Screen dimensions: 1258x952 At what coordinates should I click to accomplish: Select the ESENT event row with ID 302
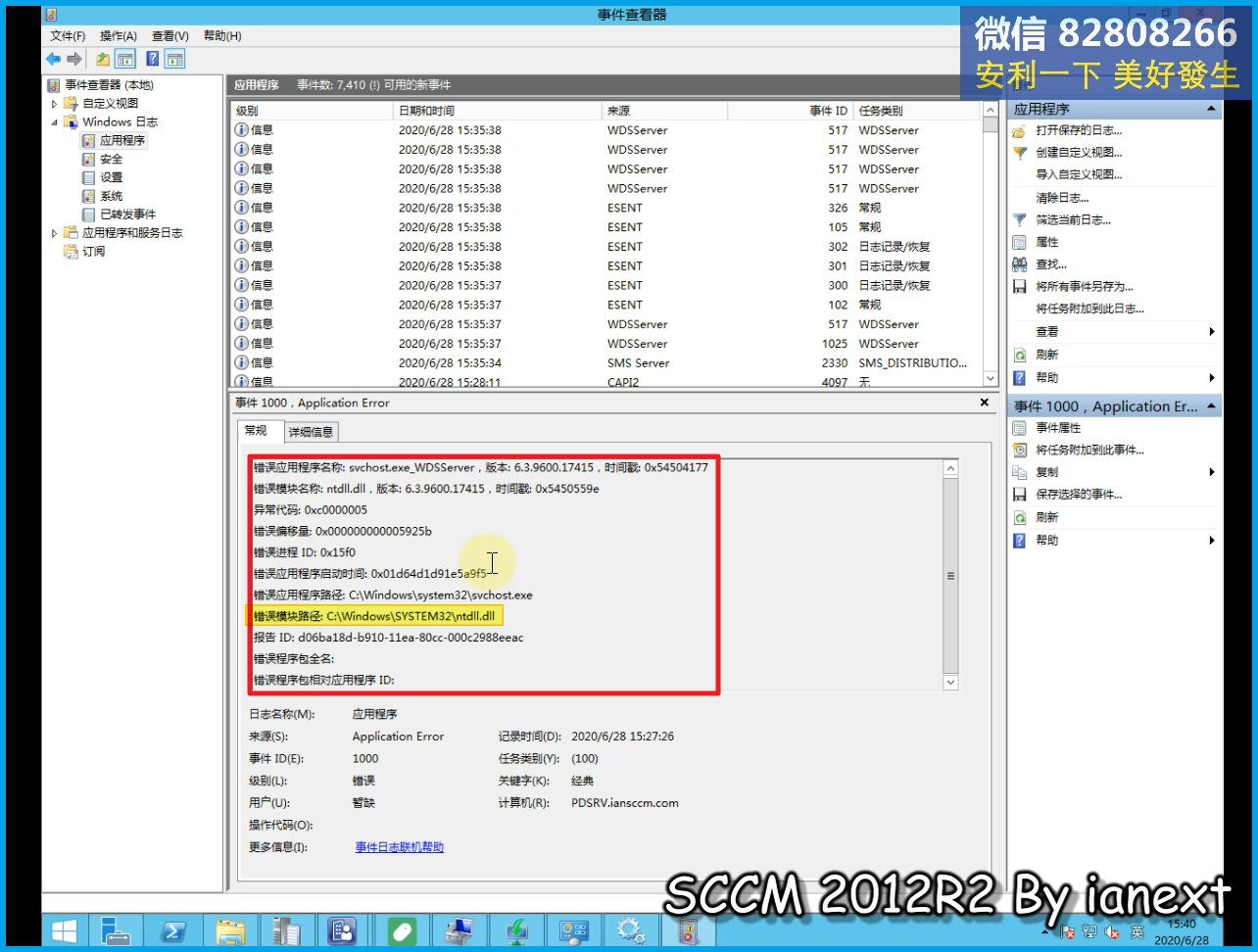tap(606, 247)
